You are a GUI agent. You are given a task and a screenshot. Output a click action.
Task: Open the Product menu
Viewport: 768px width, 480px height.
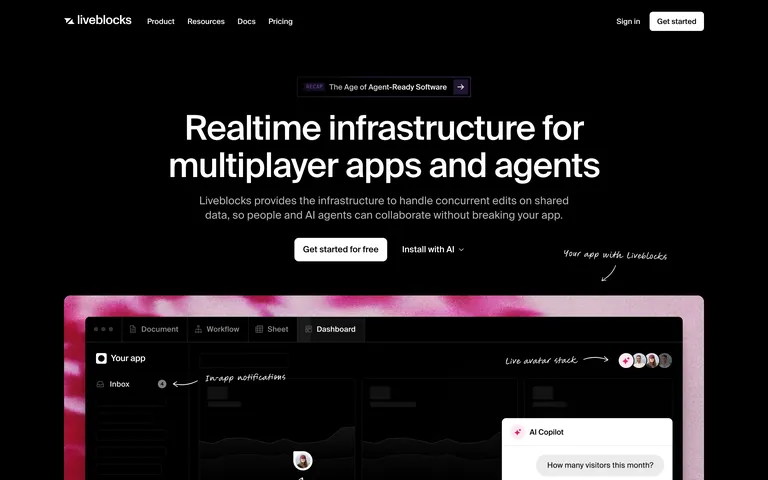pyautogui.click(x=161, y=22)
